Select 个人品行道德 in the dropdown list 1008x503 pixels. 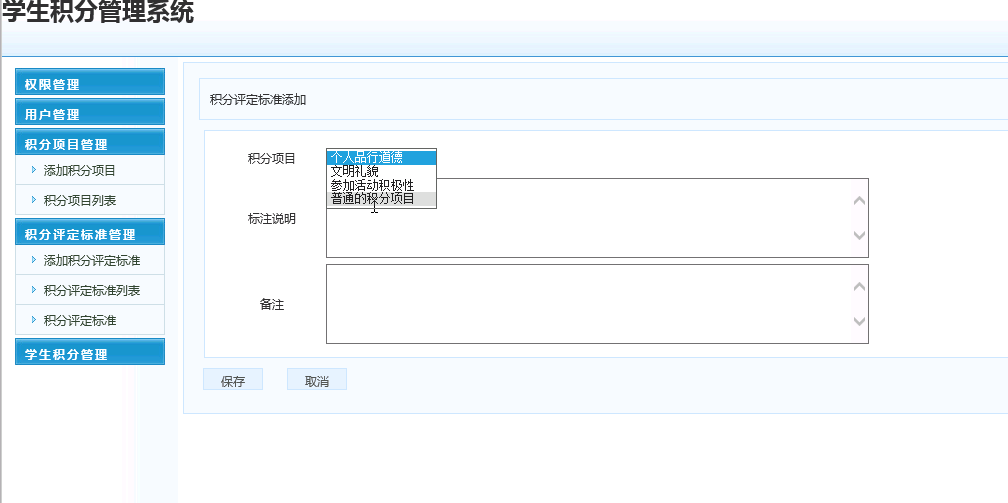coord(382,158)
